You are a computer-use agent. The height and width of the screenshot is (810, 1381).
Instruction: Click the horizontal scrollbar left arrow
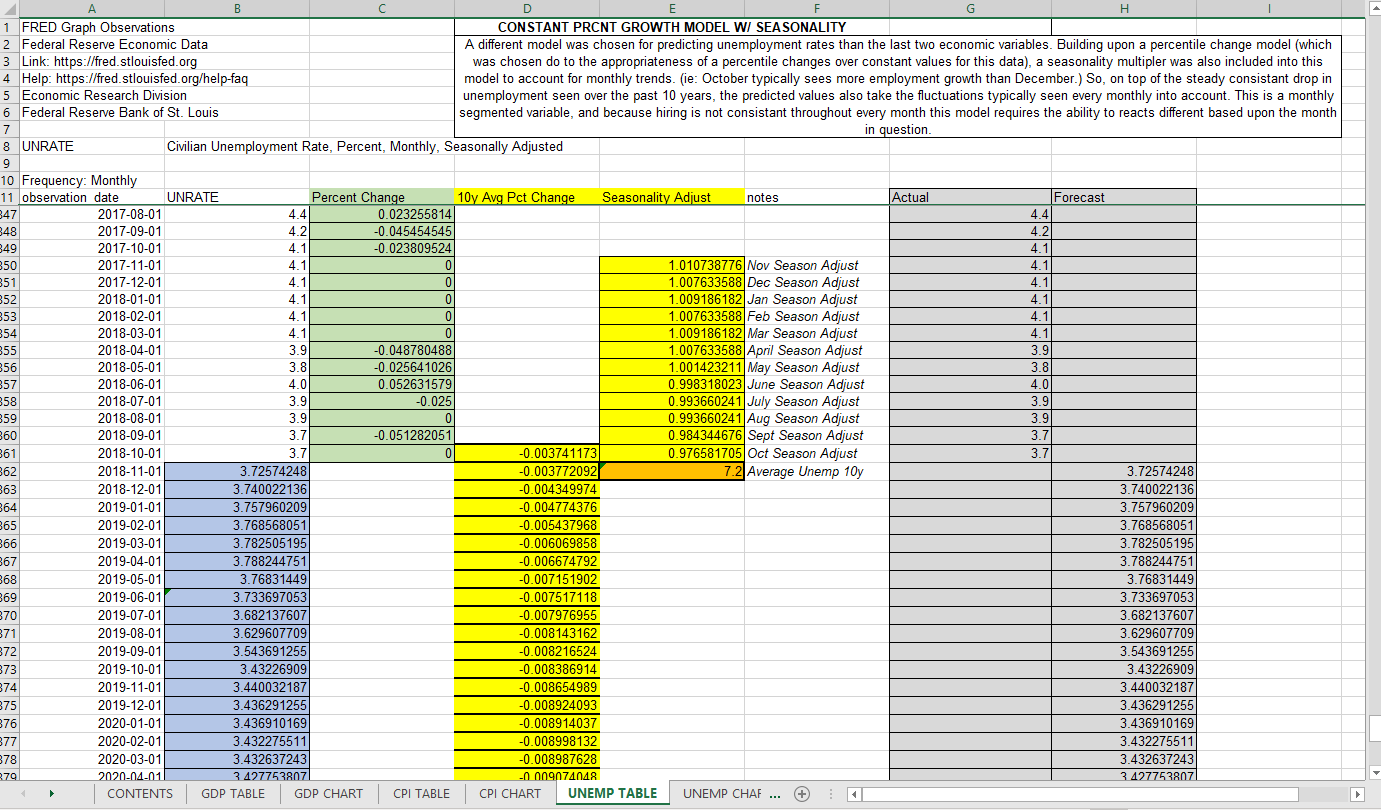click(x=853, y=794)
